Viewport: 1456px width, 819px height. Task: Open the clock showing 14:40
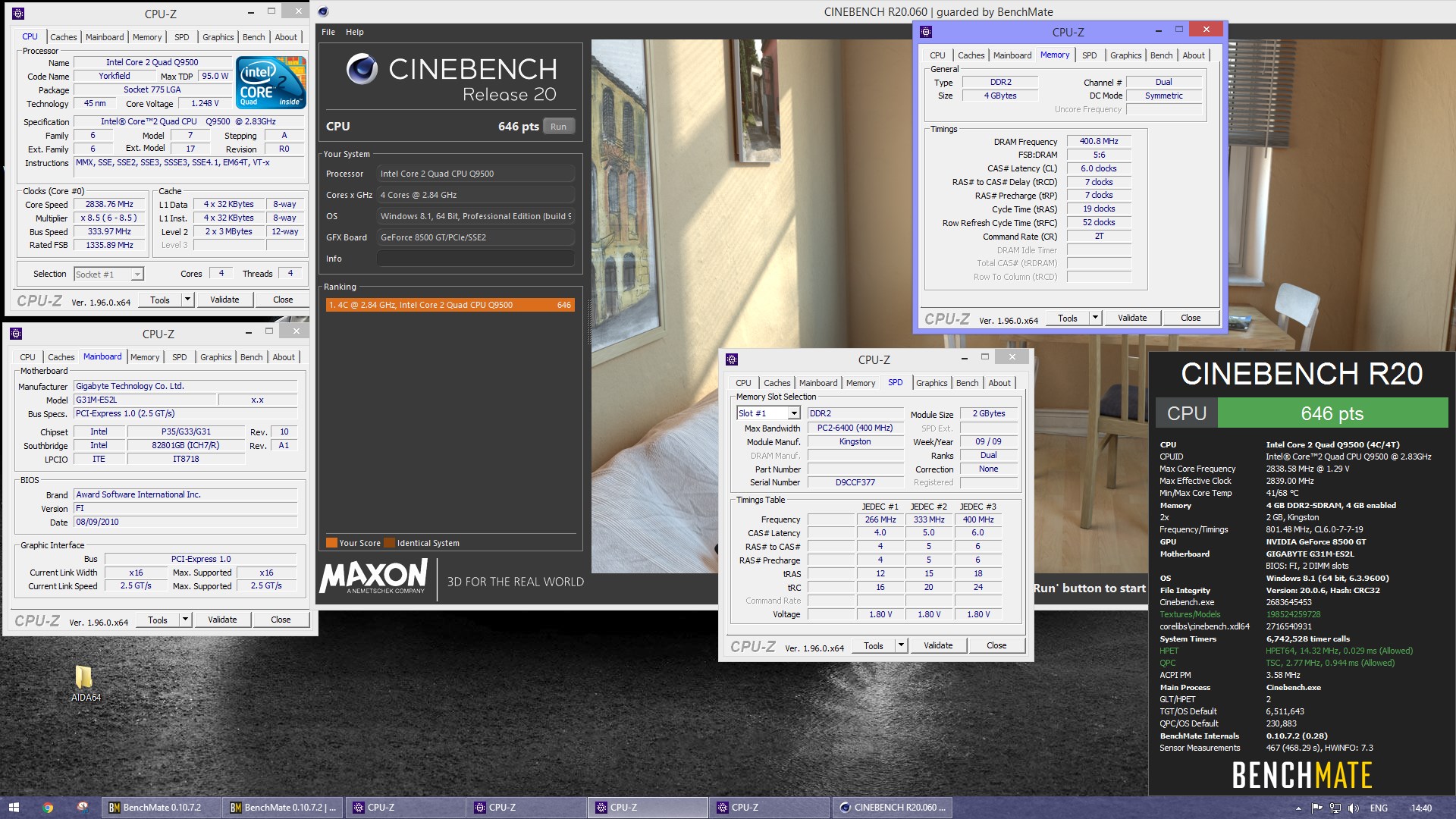(x=1421, y=808)
